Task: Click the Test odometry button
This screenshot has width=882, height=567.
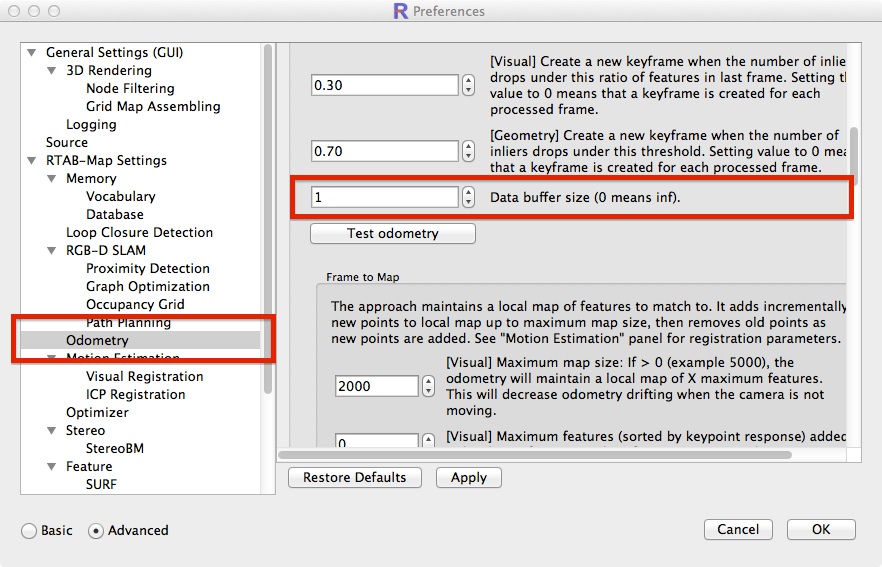Action: coord(392,234)
